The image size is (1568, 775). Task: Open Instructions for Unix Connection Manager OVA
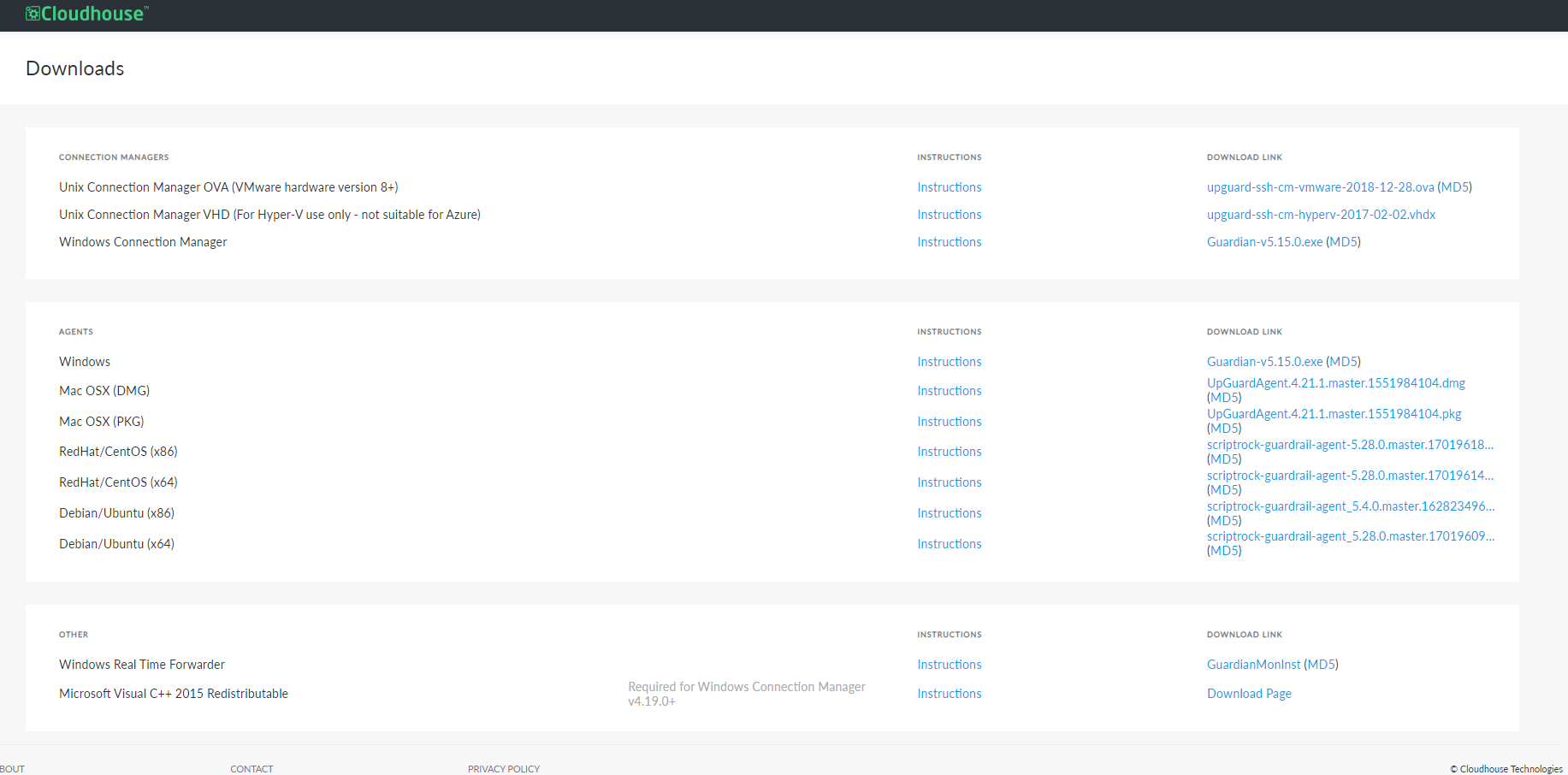[949, 187]
